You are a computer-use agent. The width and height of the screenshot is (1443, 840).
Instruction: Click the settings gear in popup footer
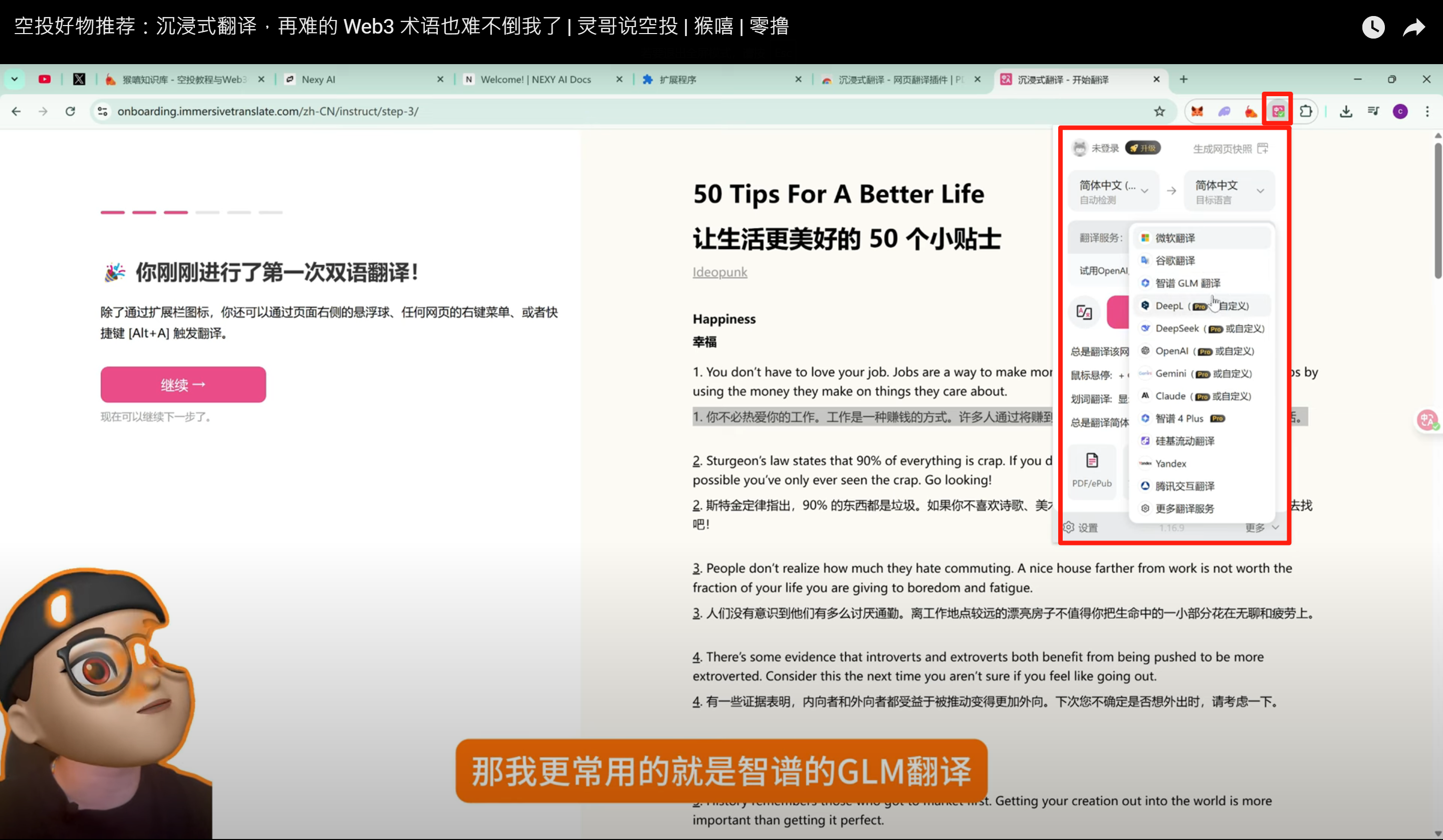coord(1069,527)
